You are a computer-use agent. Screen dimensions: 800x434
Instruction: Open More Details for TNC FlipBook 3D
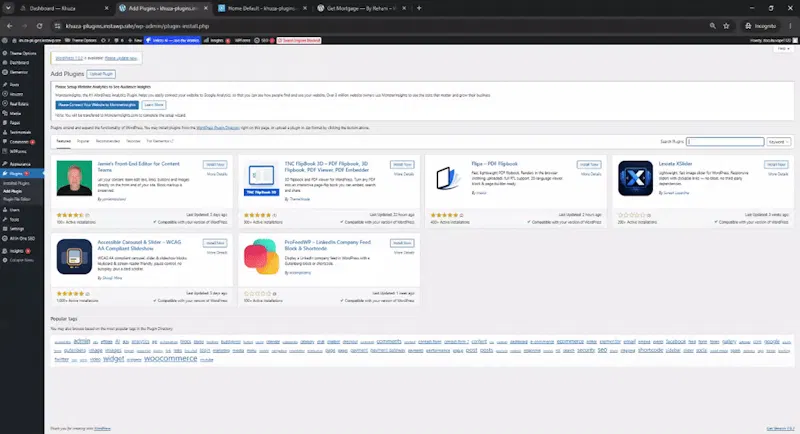click(404, 174)
